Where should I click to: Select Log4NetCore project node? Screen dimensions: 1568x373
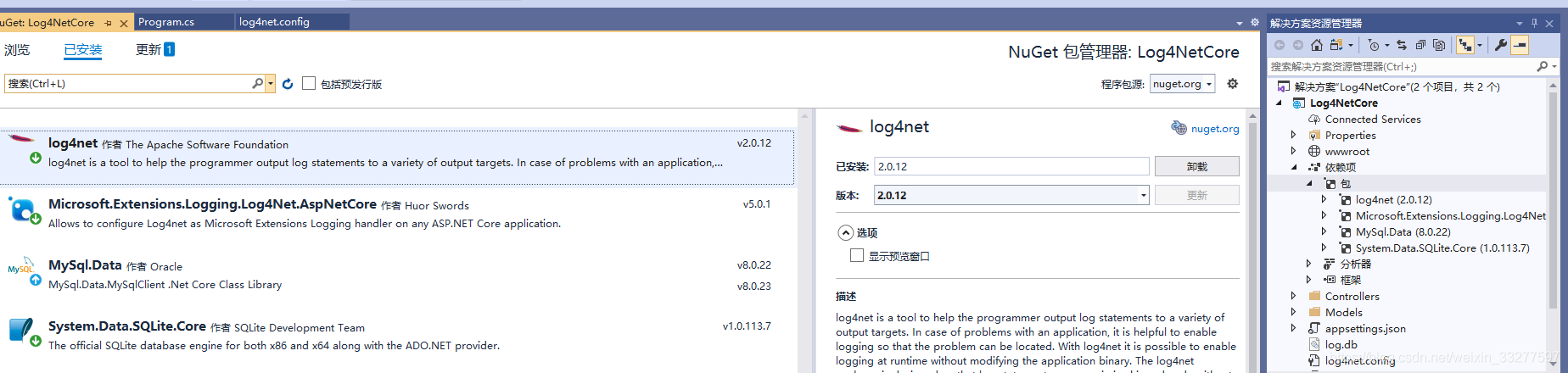(x=1344, y=103)
